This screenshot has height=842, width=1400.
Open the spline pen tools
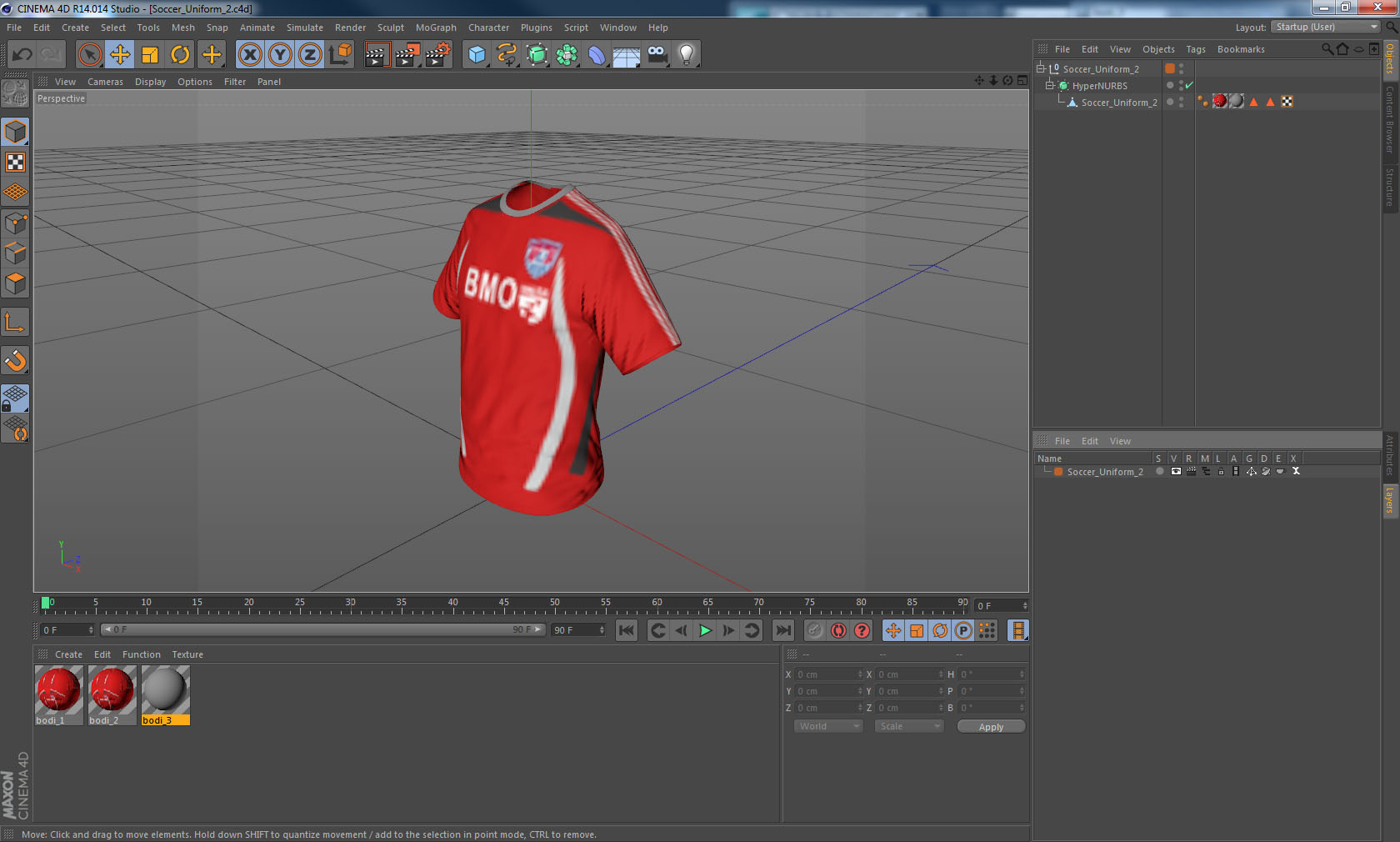tap(507, 55)
